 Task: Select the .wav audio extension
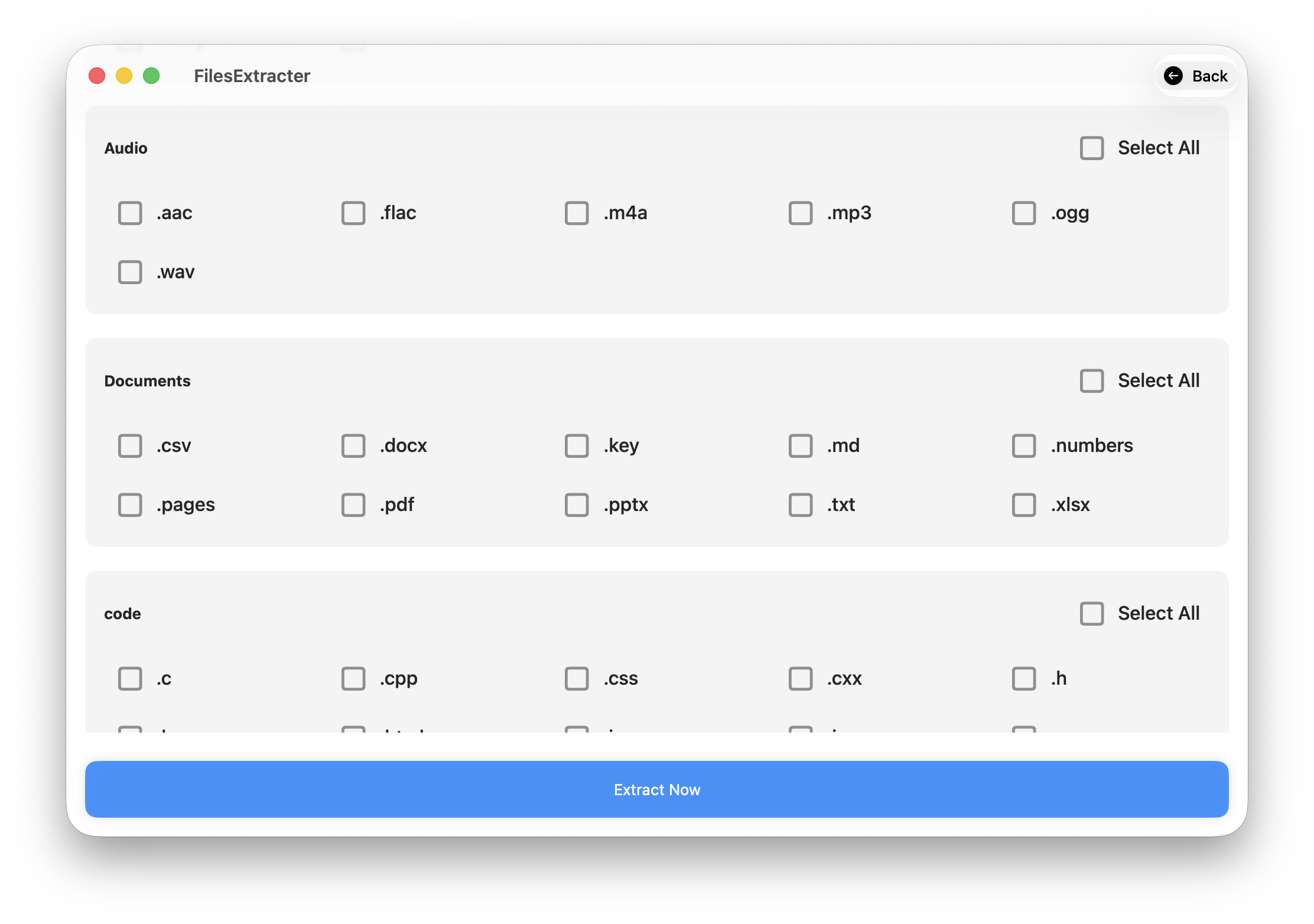coord(130,272)
